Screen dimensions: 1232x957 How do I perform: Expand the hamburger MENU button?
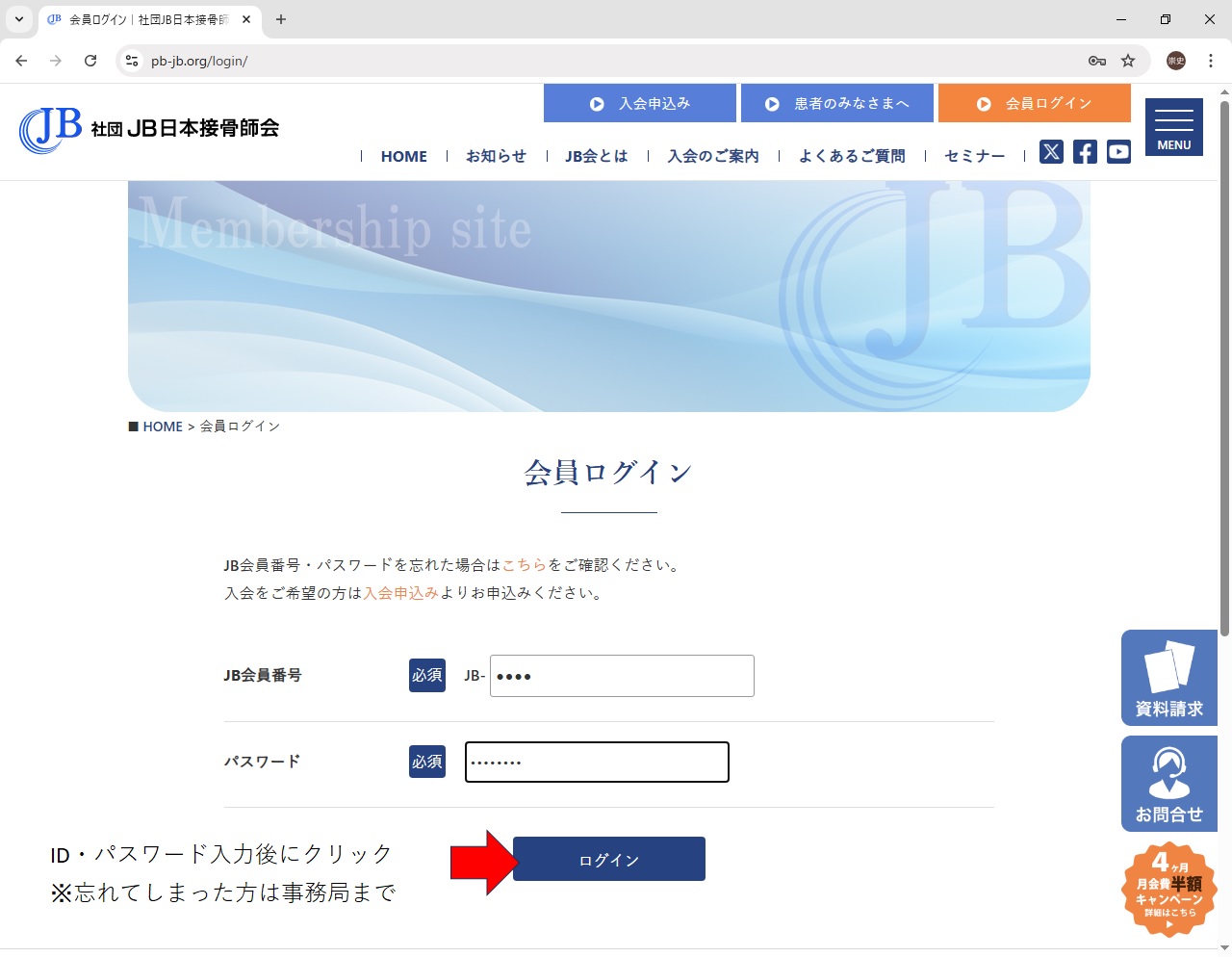tap(1173, 127)
